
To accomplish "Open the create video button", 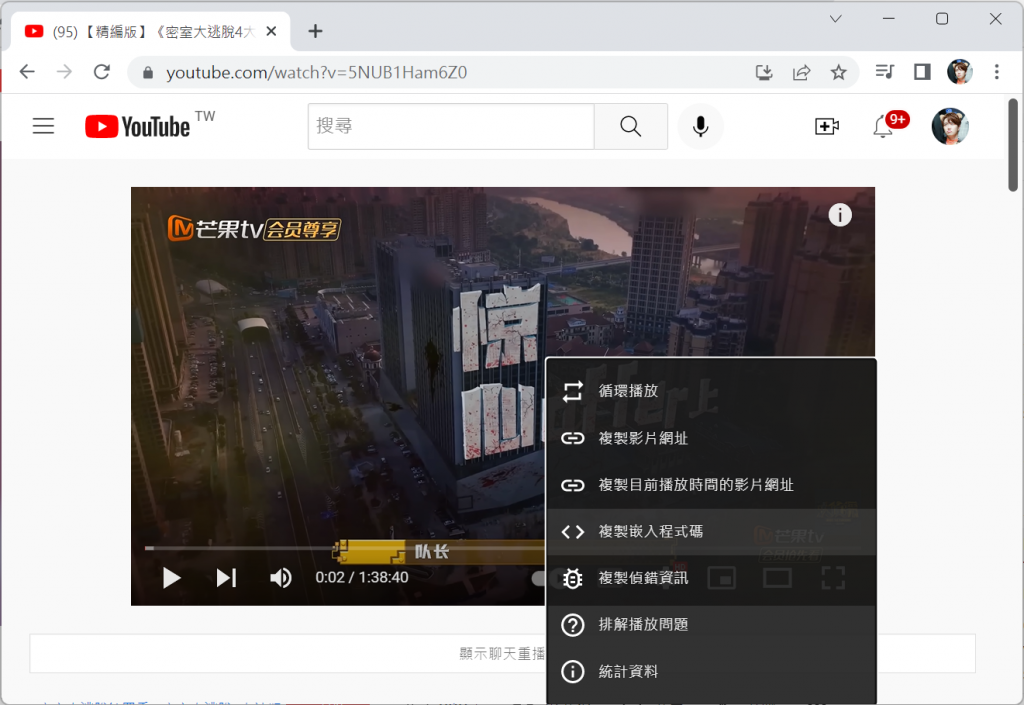I will tap(827, 126).
